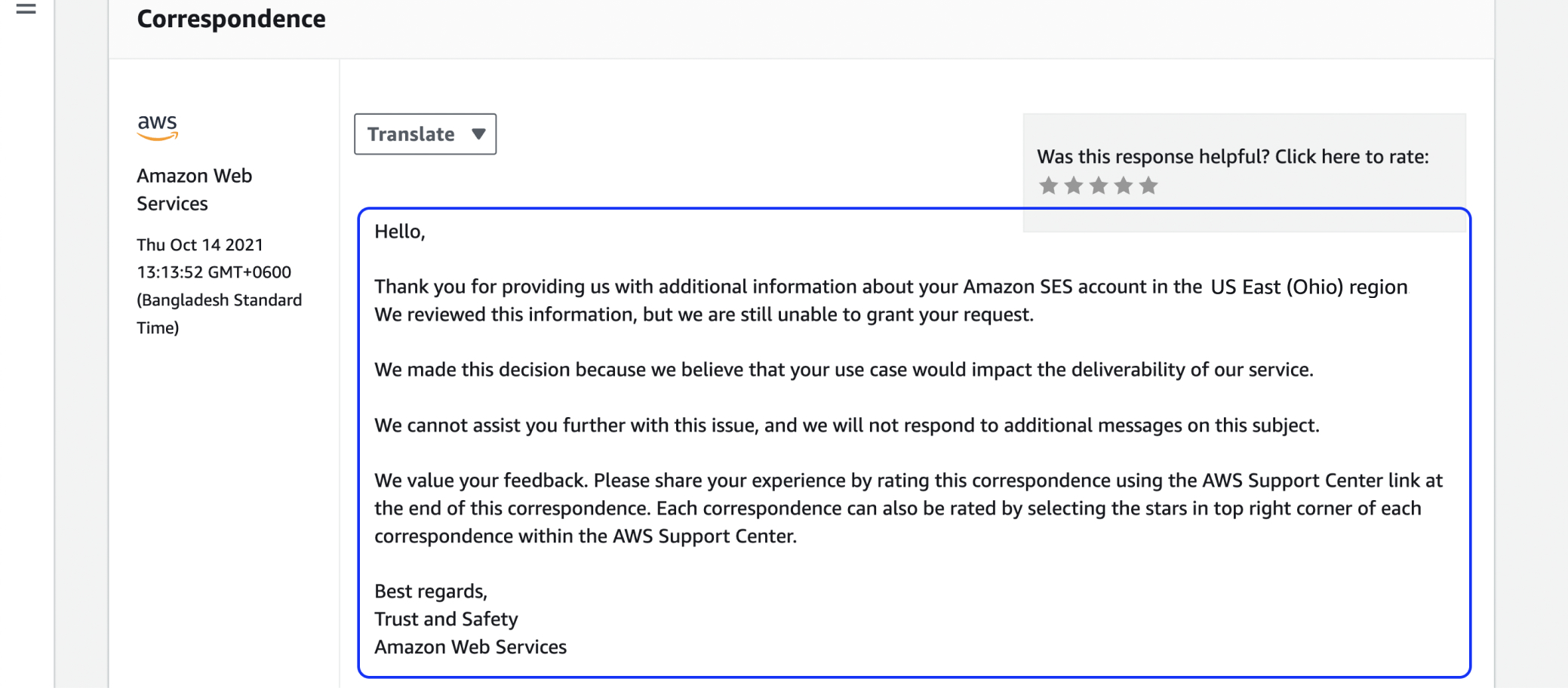Rate the response one star
This screenshot has width=1568, height=688.
pyautogui.click(x=1048, y=186)
